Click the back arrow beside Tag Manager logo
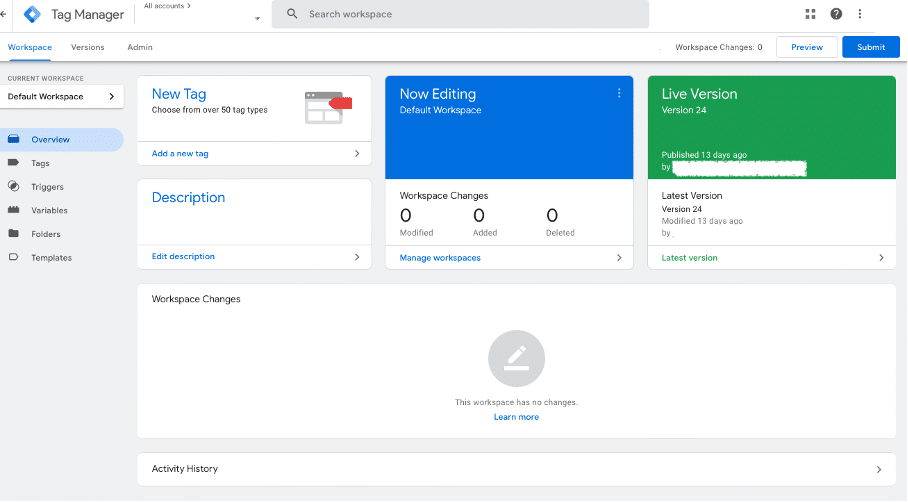 (3, 14)
